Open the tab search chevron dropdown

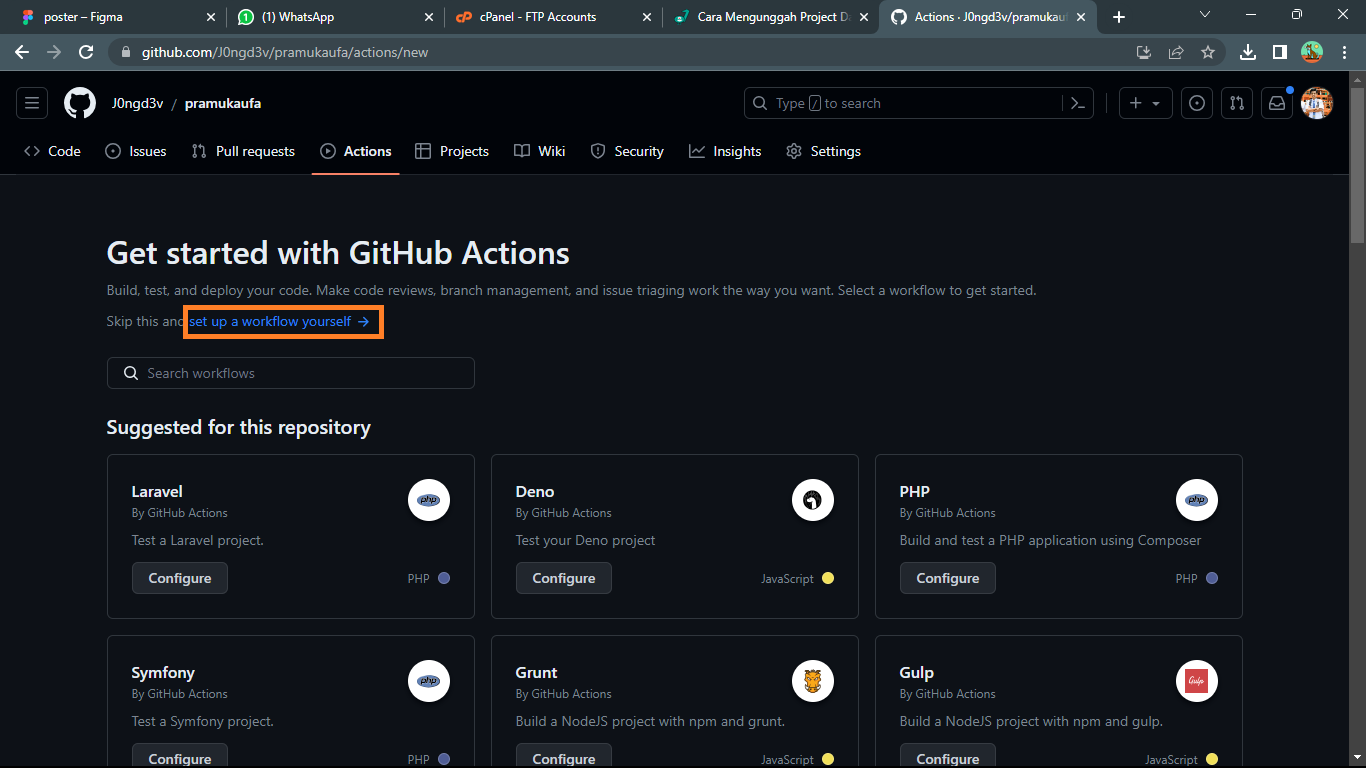pos(1205,15)
